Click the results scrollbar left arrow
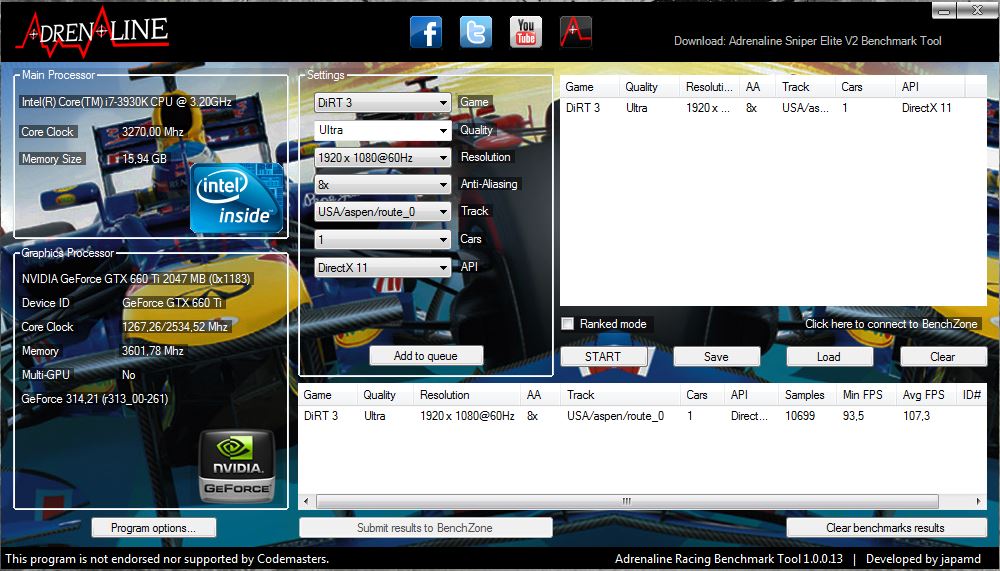This screenshot has width=1000, height=571. coord(307,501)
